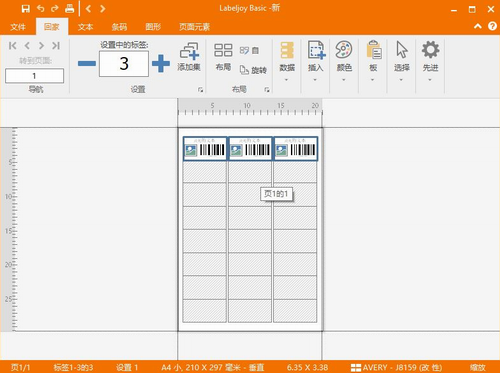
Task: Click the 缩放 zoom control in status bar
Action: click(478, 367)
